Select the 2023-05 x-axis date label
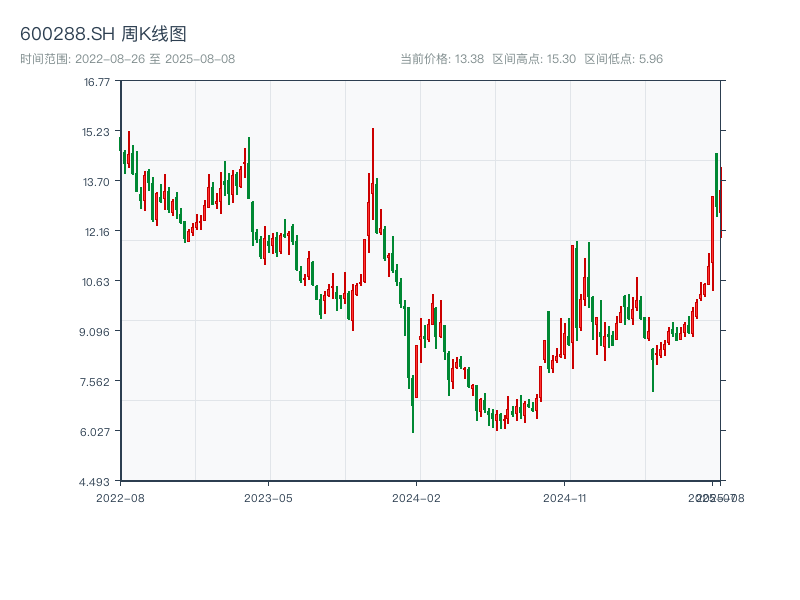This screenshot has width=800, height=600. click(268, 497)
